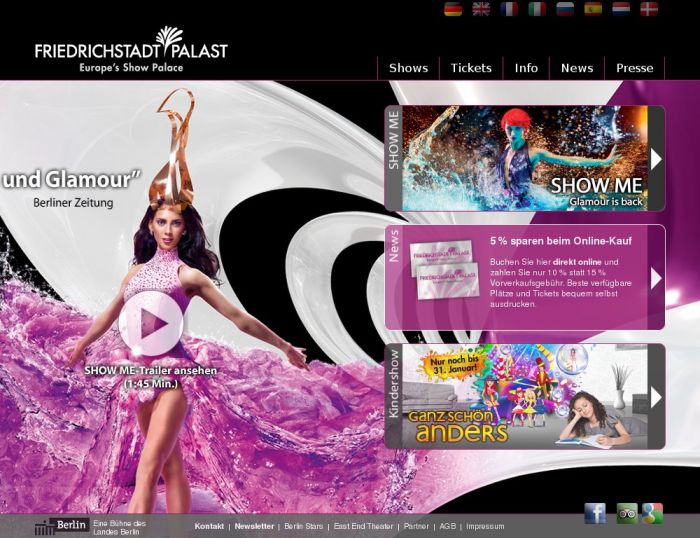Open the TripAdvisor owl icon
This screenshot has height=538, width=700.
[627, 513]
